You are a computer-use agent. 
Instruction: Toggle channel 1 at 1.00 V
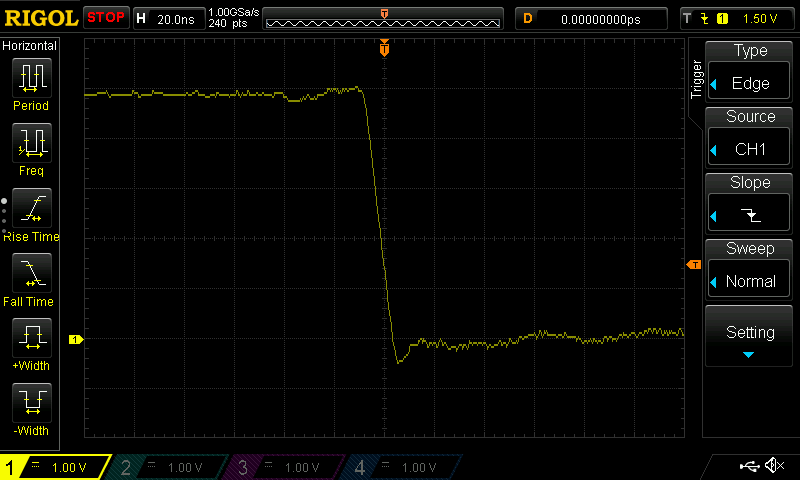(x=56, y=467)
